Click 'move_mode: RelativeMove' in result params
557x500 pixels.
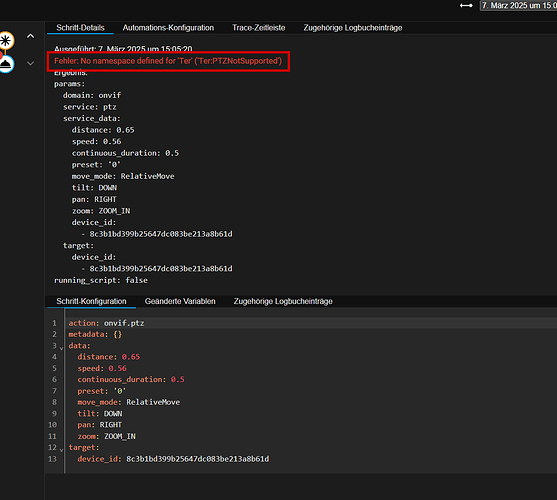point(123,176)
